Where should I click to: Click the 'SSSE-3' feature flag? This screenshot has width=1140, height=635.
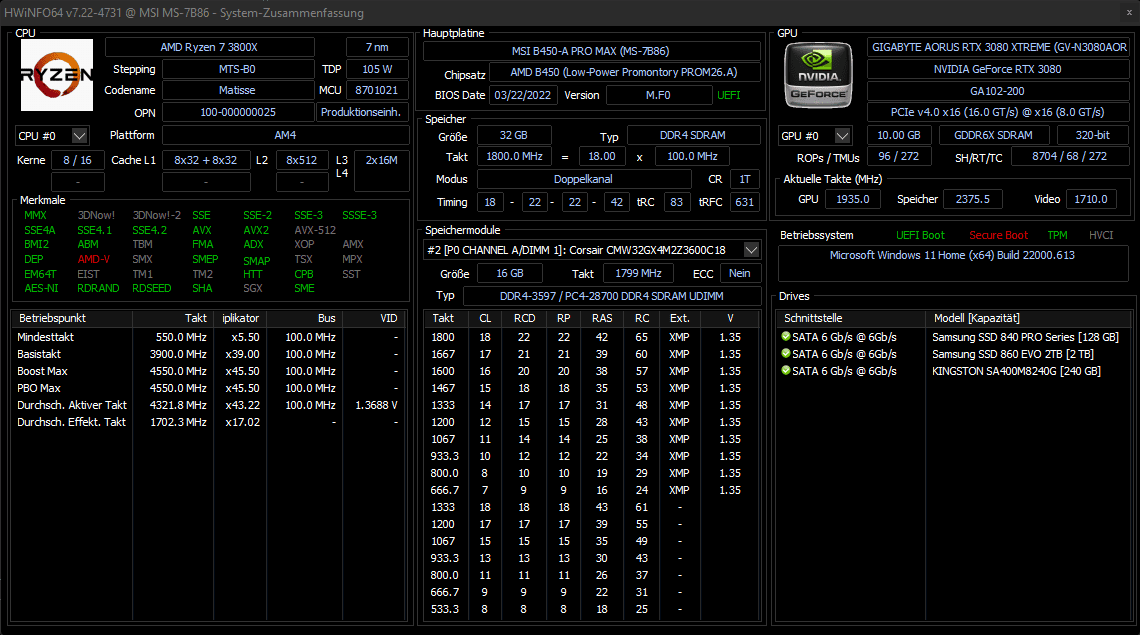pos(359,215)
